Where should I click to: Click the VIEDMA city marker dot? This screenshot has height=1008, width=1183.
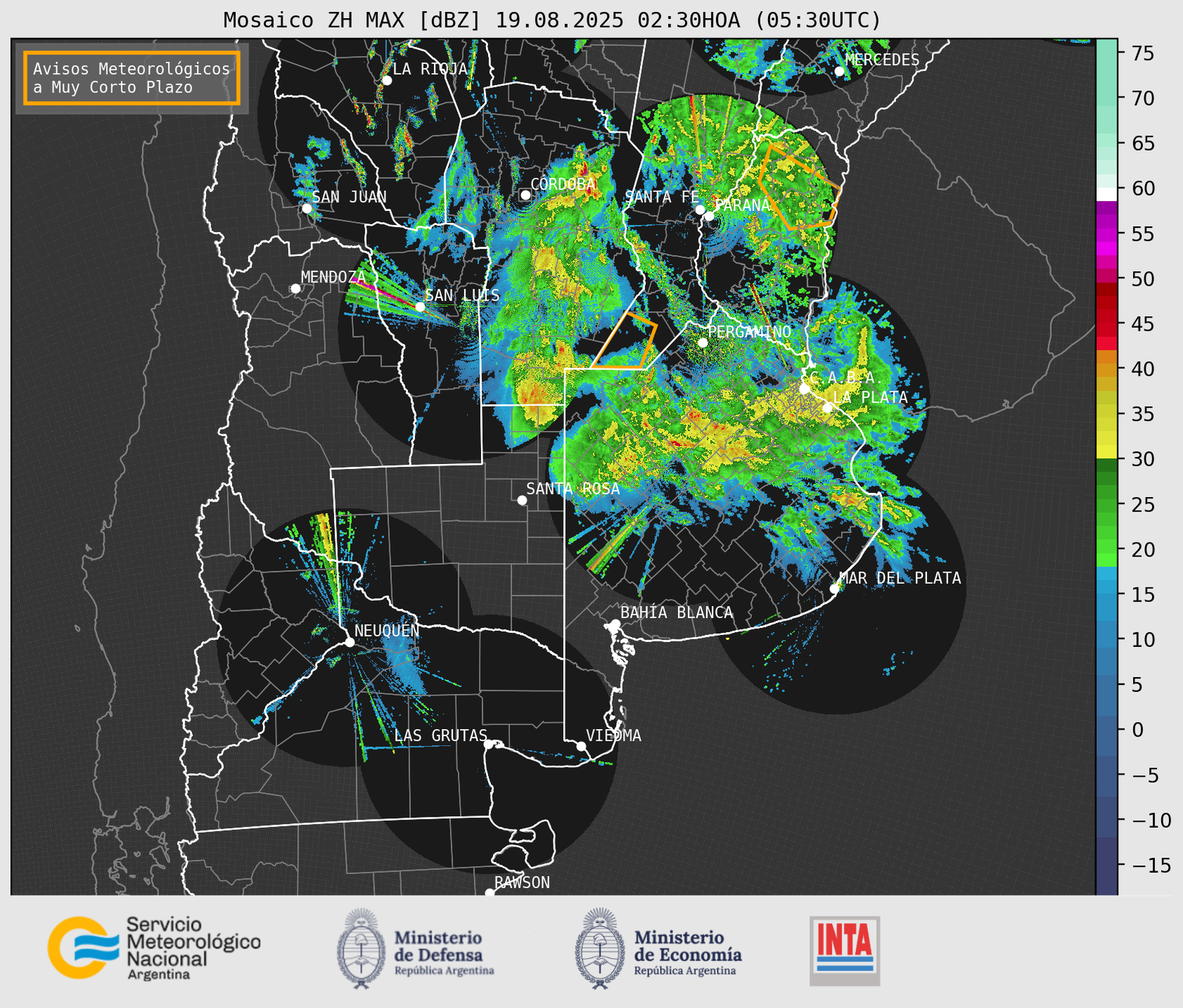(581, 746)
